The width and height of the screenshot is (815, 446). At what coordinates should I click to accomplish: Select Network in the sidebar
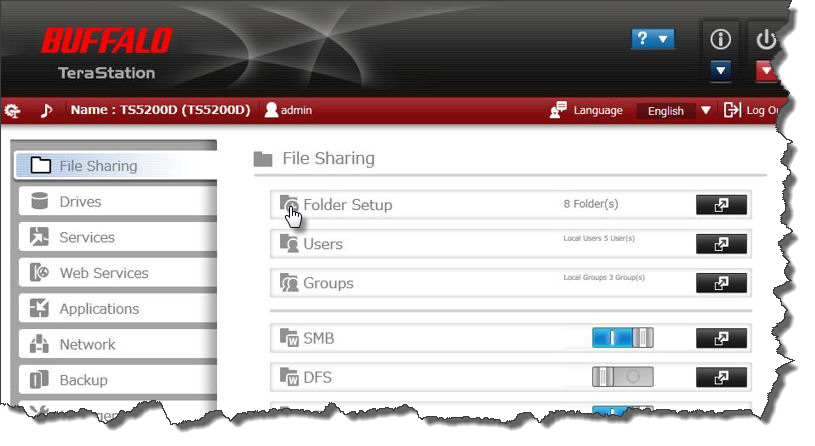tap(117, 344)
